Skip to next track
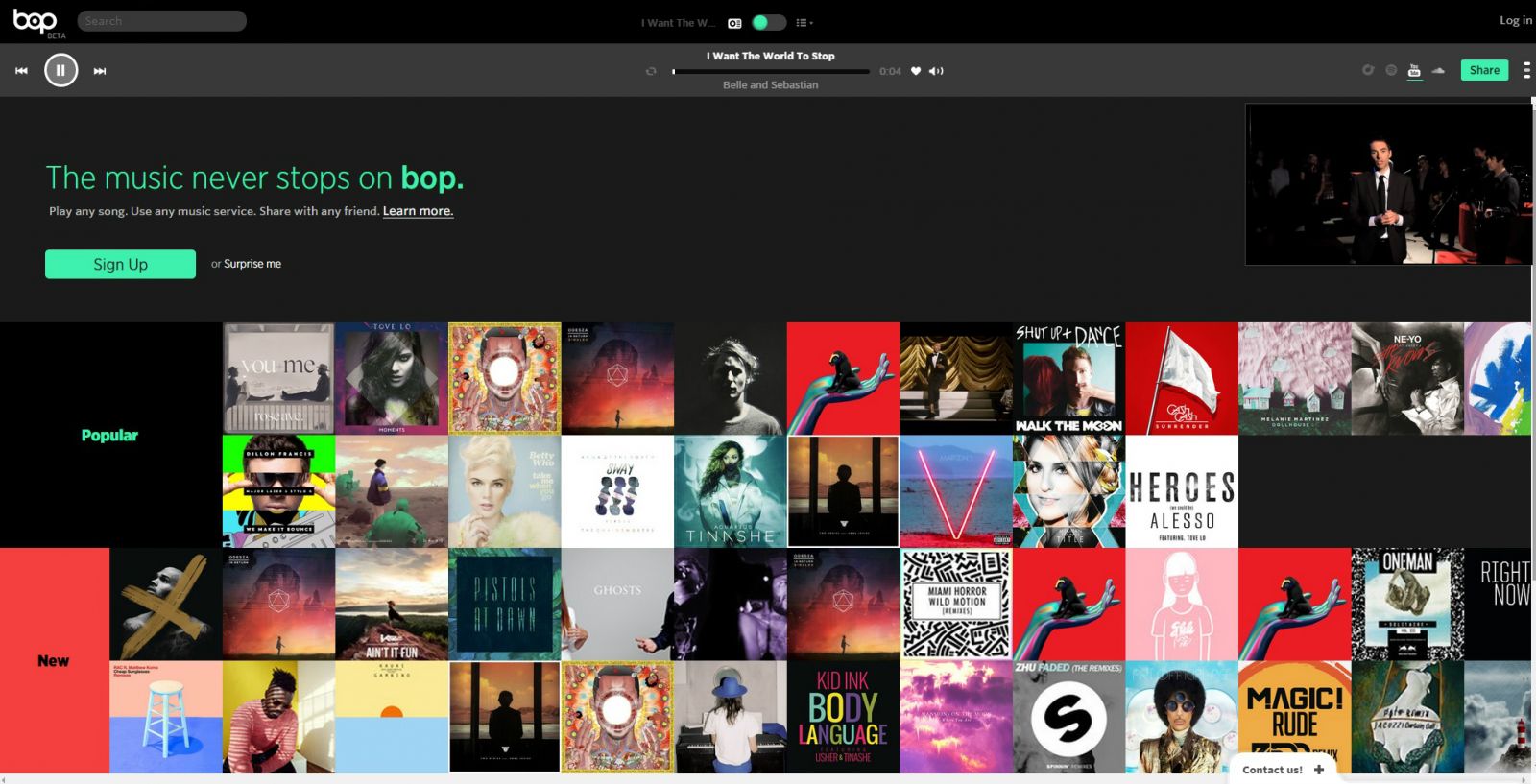Viewport: 1536px width, 784px height. (x=100, y=71)
